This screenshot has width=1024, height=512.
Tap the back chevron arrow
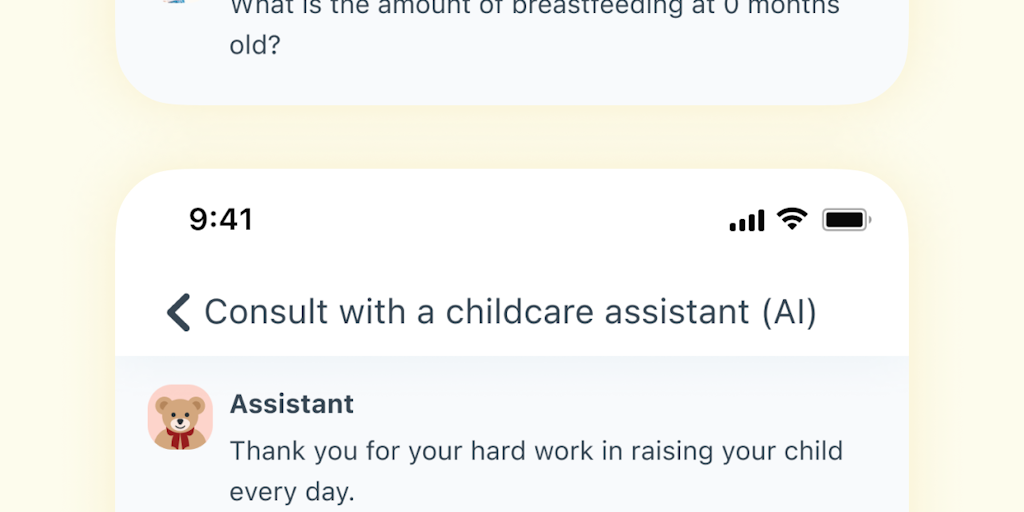pyautogui.click(x=178, y=312)
